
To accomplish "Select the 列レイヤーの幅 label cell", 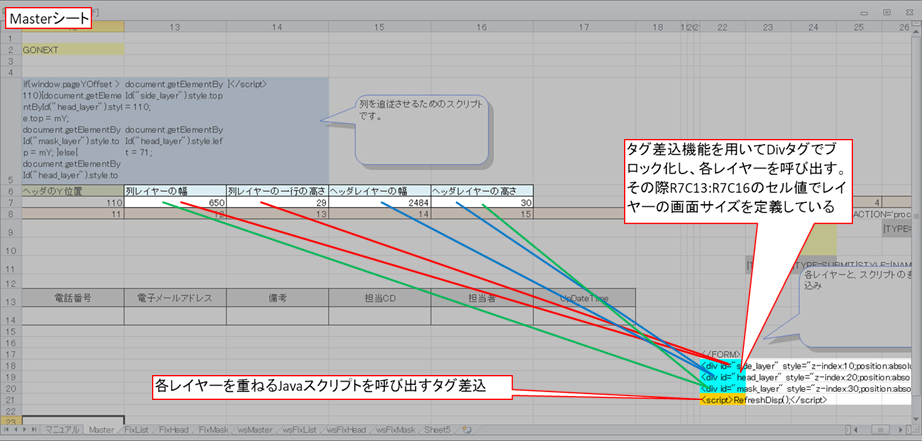I will [175, 191].
